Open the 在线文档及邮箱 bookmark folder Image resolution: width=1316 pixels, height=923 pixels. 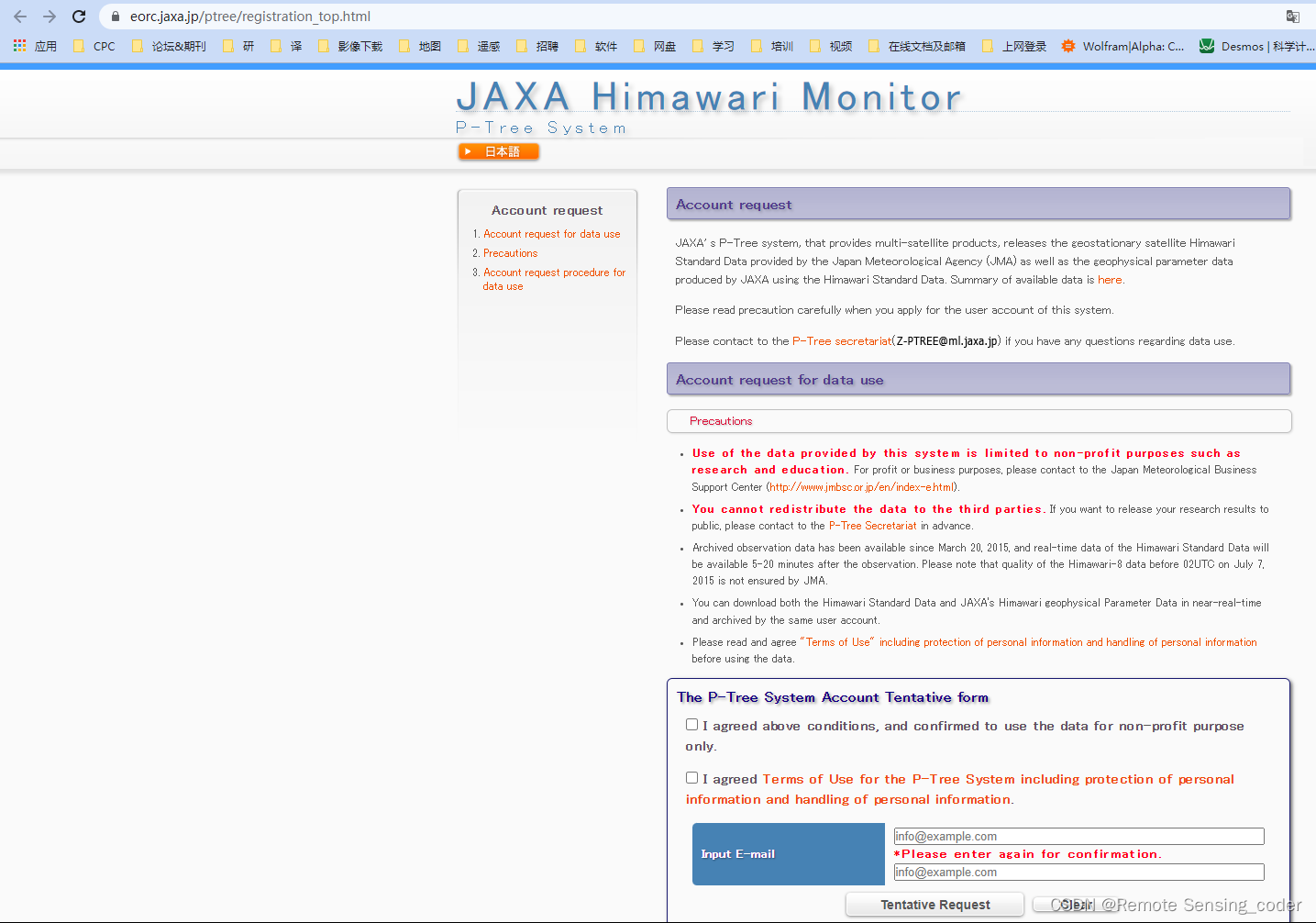coord(917,46)
